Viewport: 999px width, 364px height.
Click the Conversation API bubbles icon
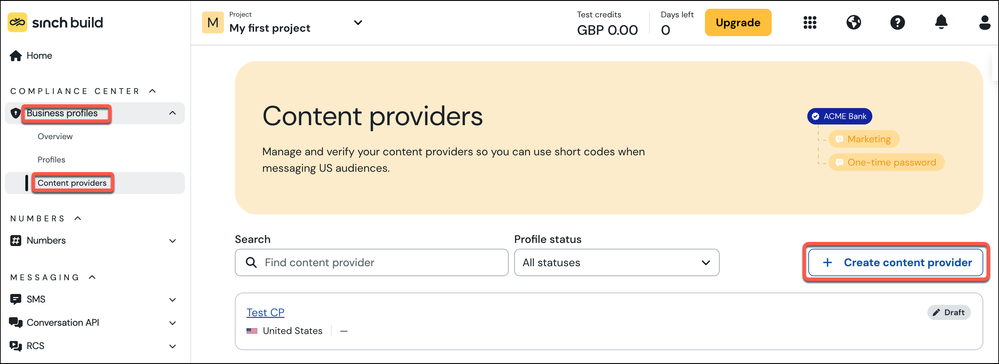coord(16,323)
